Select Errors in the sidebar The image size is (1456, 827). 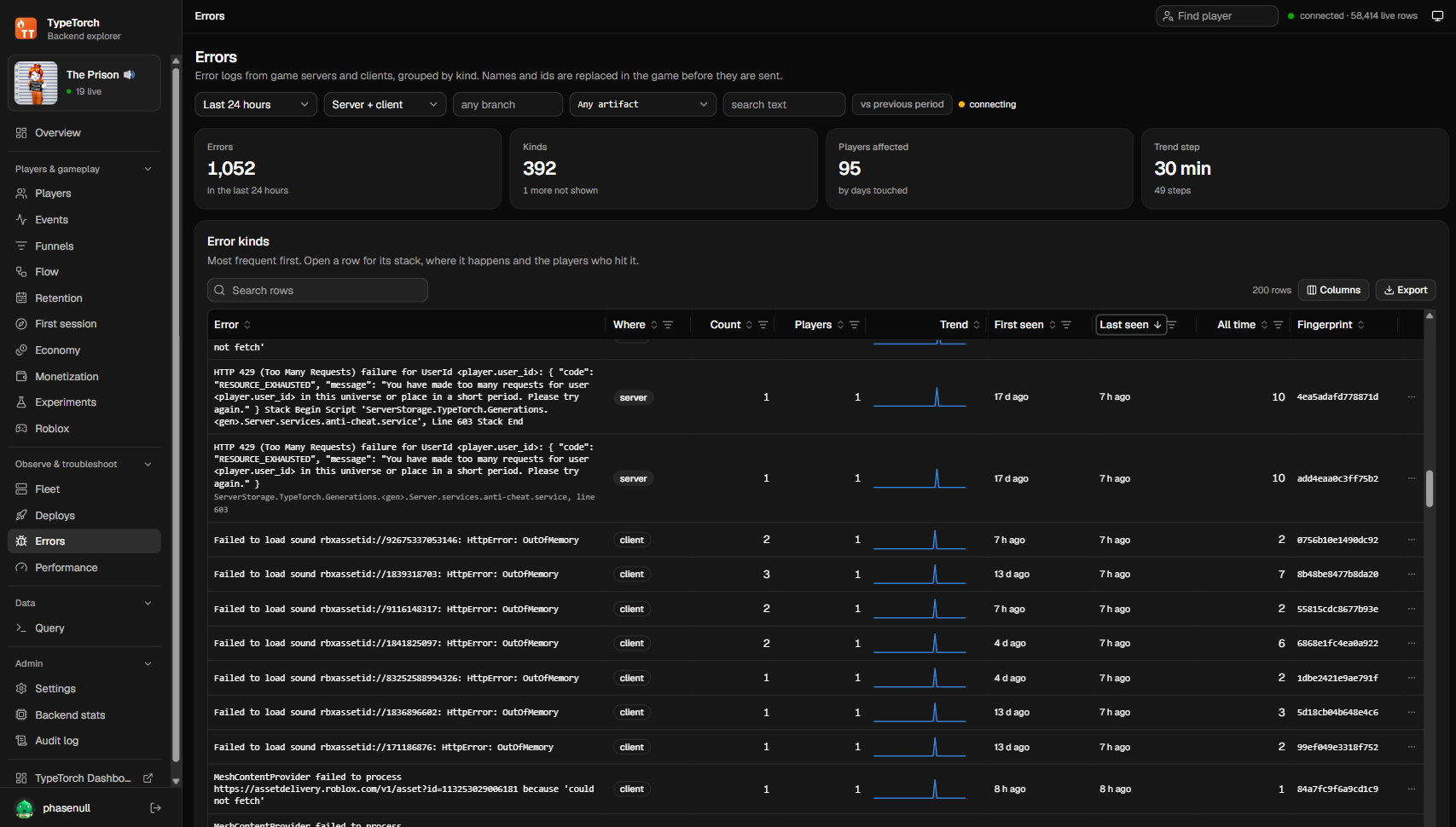84,541
